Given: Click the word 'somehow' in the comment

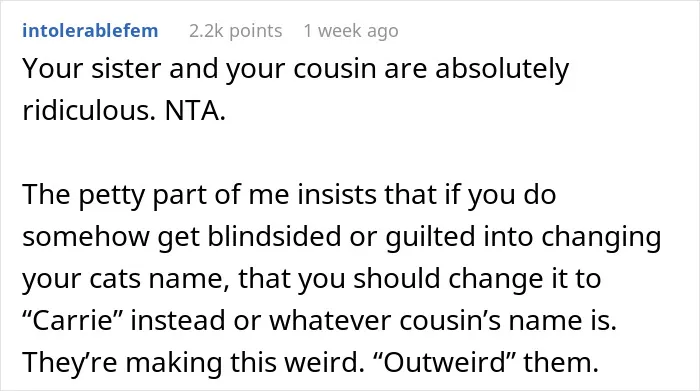Looking at the screenshot, I should 86,237.
